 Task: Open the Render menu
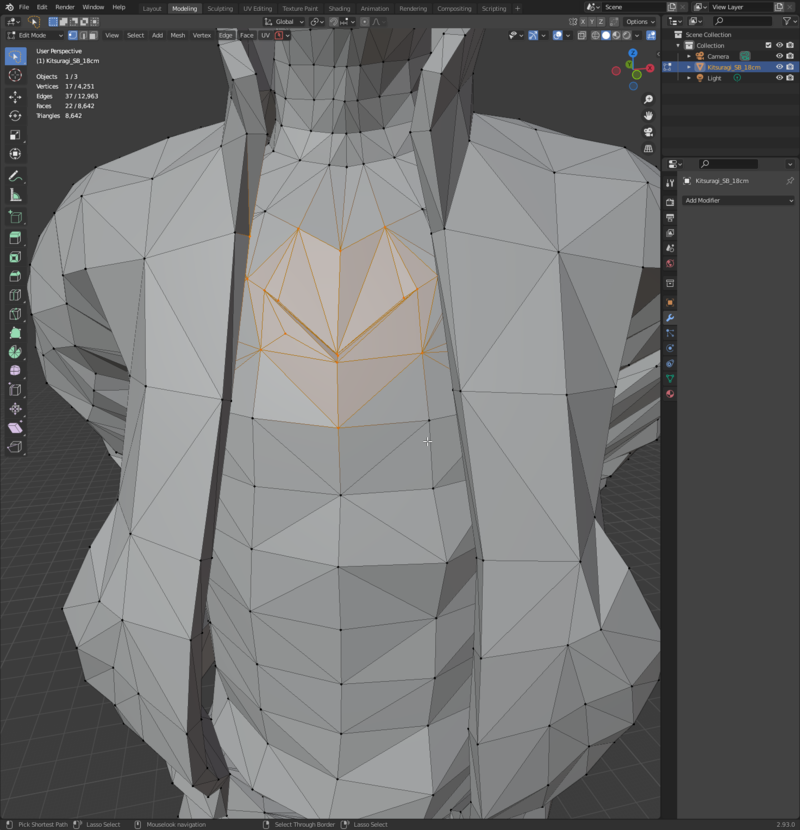click(65, 7)
